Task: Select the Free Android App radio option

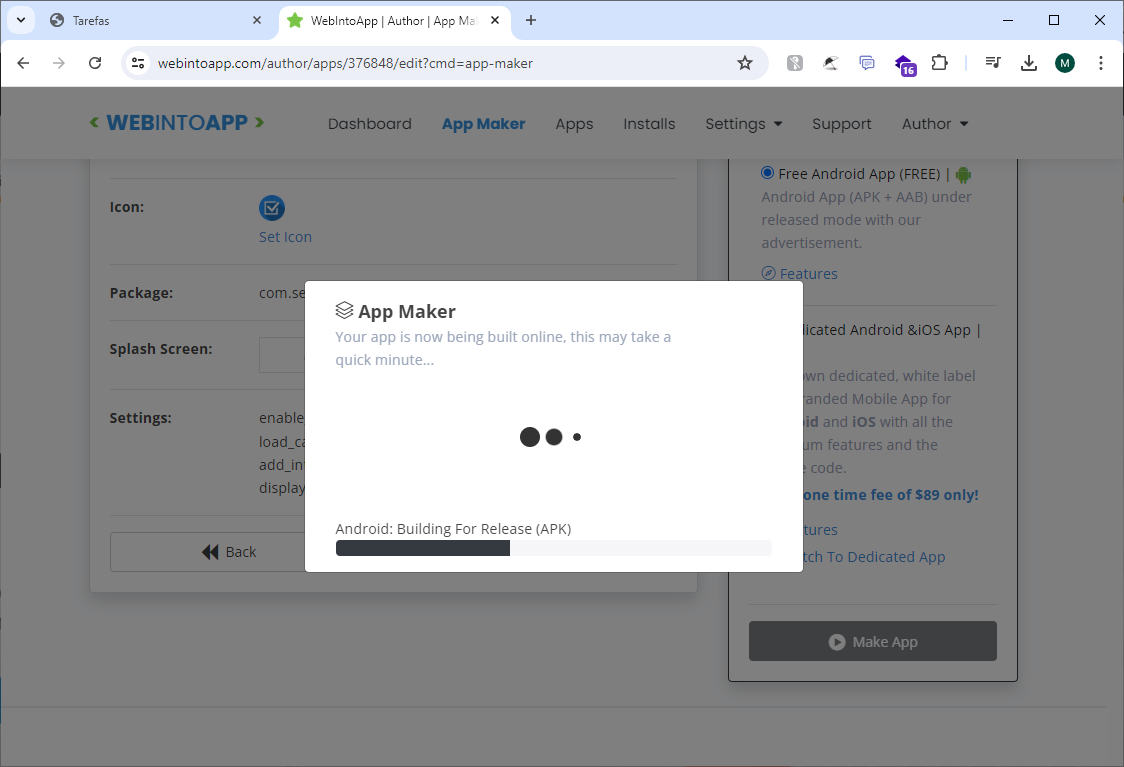Action: pyautogui.click(x=768, y=173)
